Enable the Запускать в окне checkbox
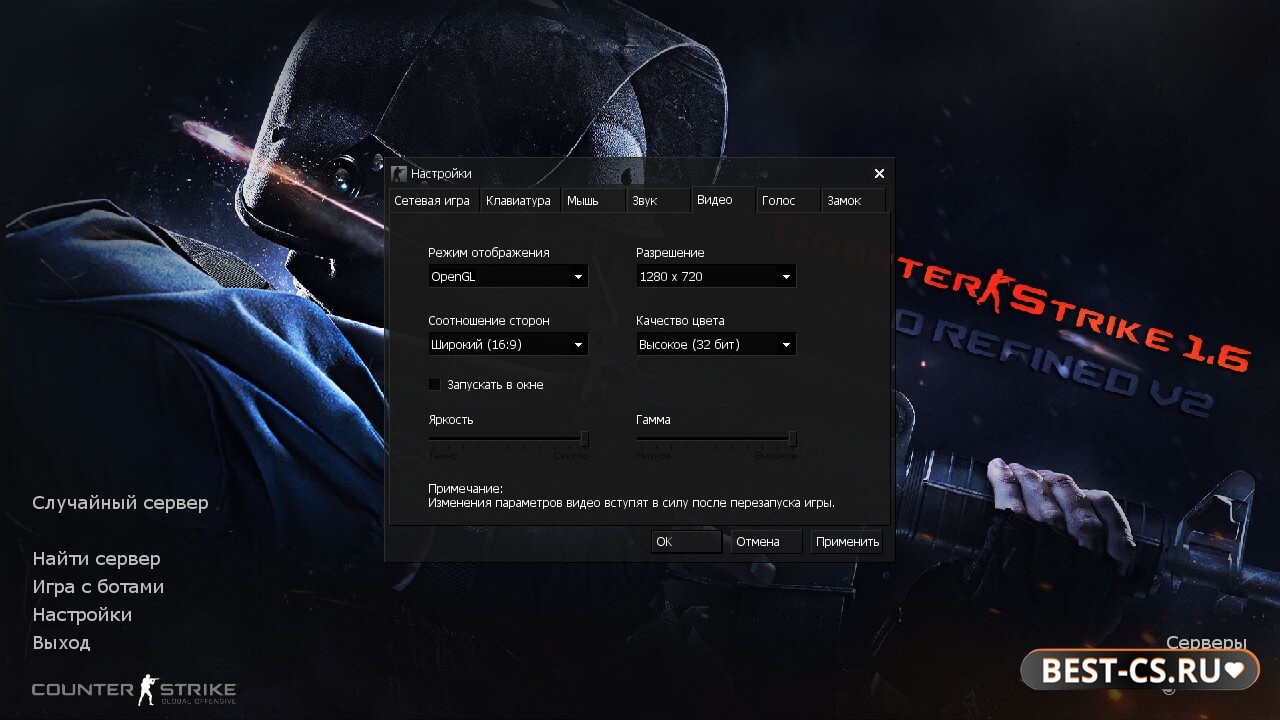The image size is (1280, 720). [x=435, y=384]
